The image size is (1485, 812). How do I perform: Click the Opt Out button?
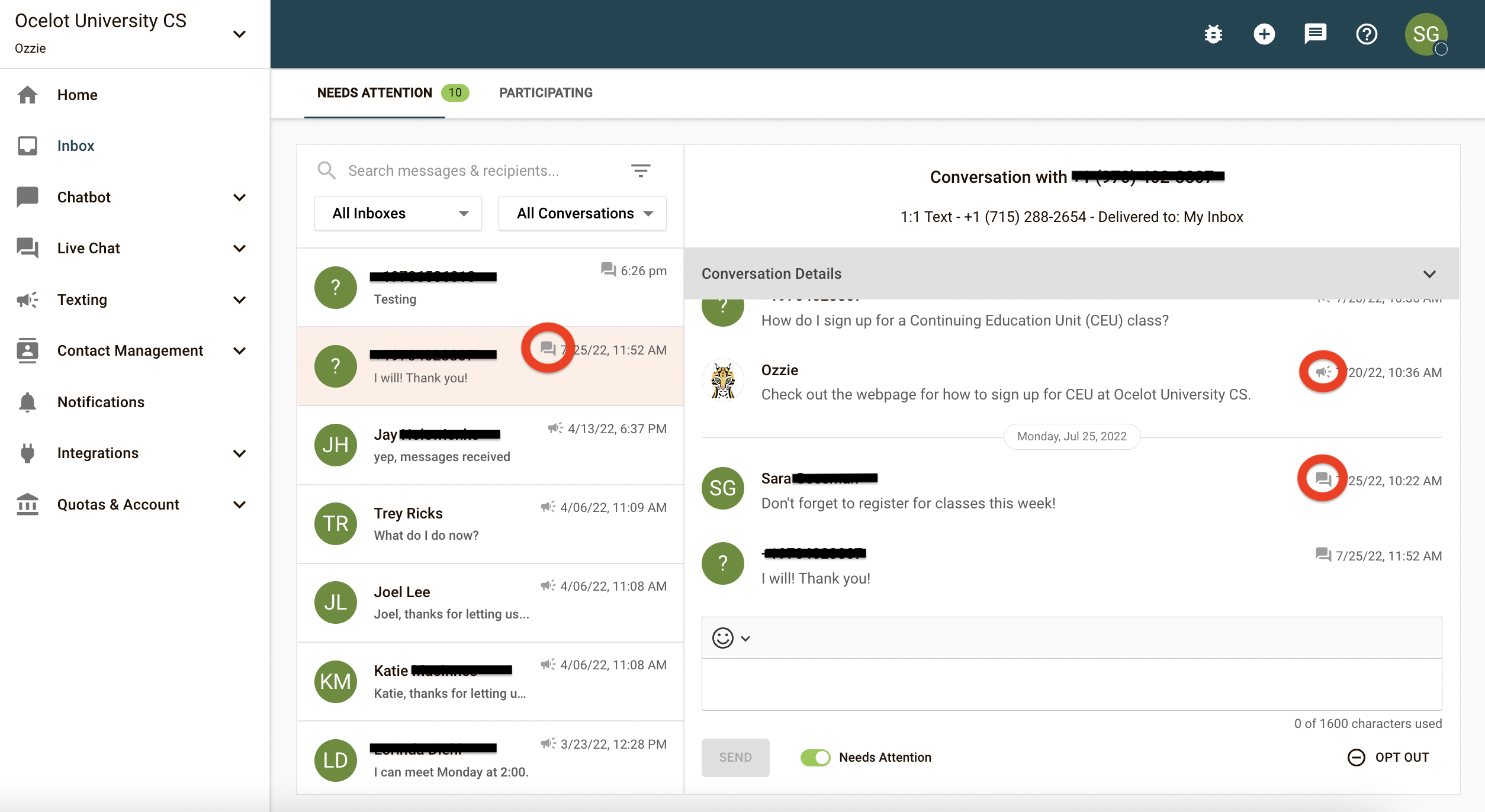click(1388, 757)
